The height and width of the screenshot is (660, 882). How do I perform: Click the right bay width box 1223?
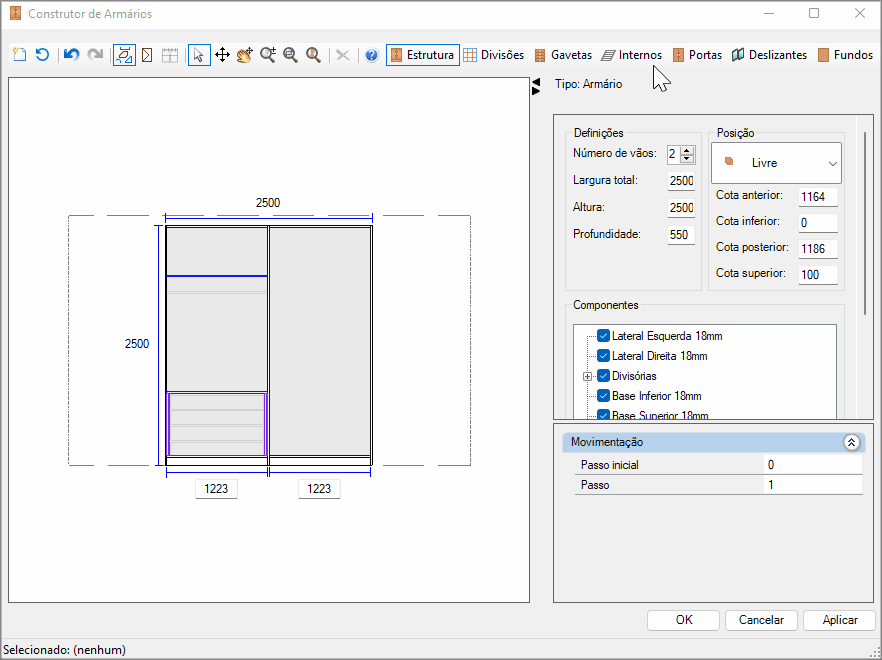point(319,489)
